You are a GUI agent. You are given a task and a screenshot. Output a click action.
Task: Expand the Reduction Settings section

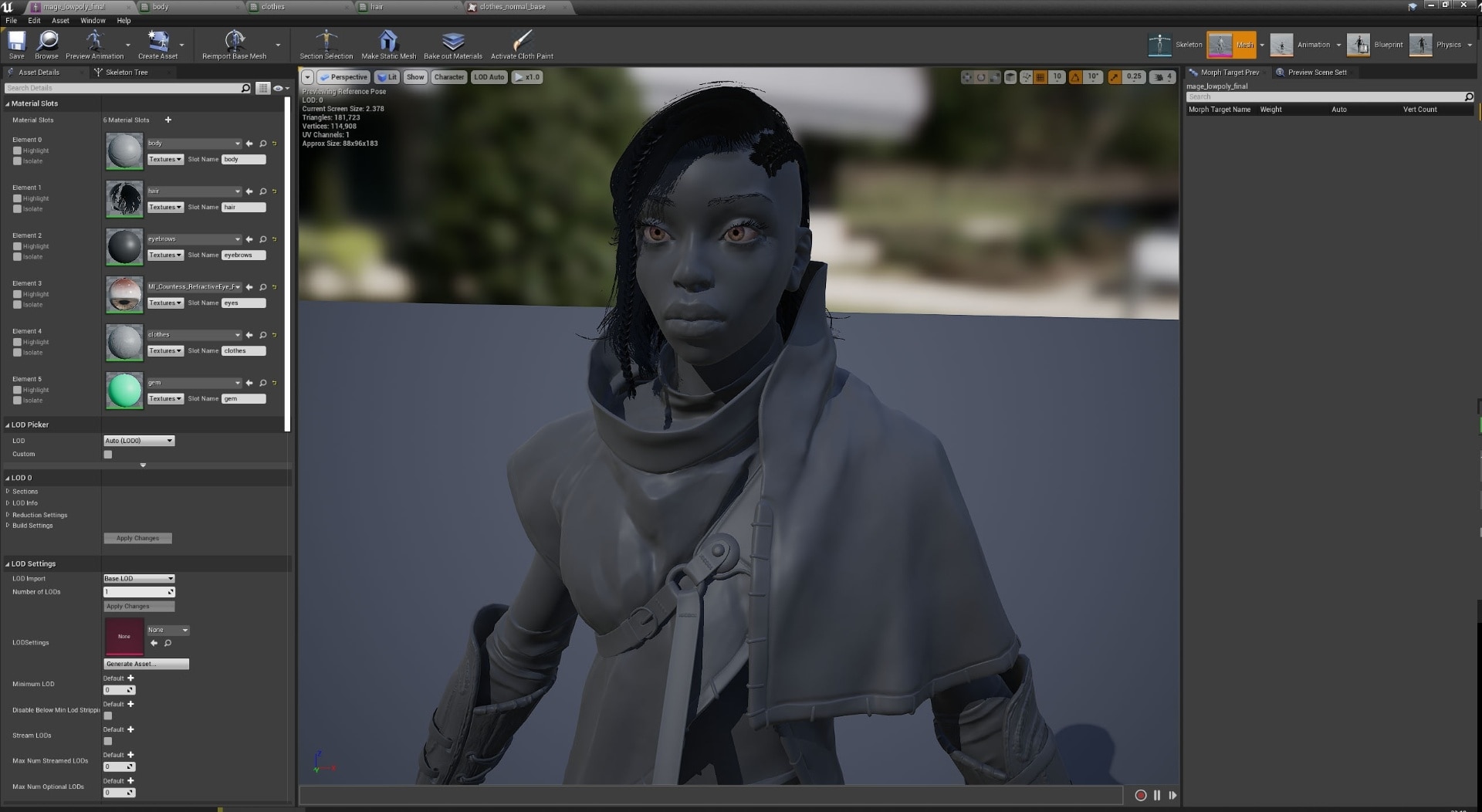click(39, 515)
